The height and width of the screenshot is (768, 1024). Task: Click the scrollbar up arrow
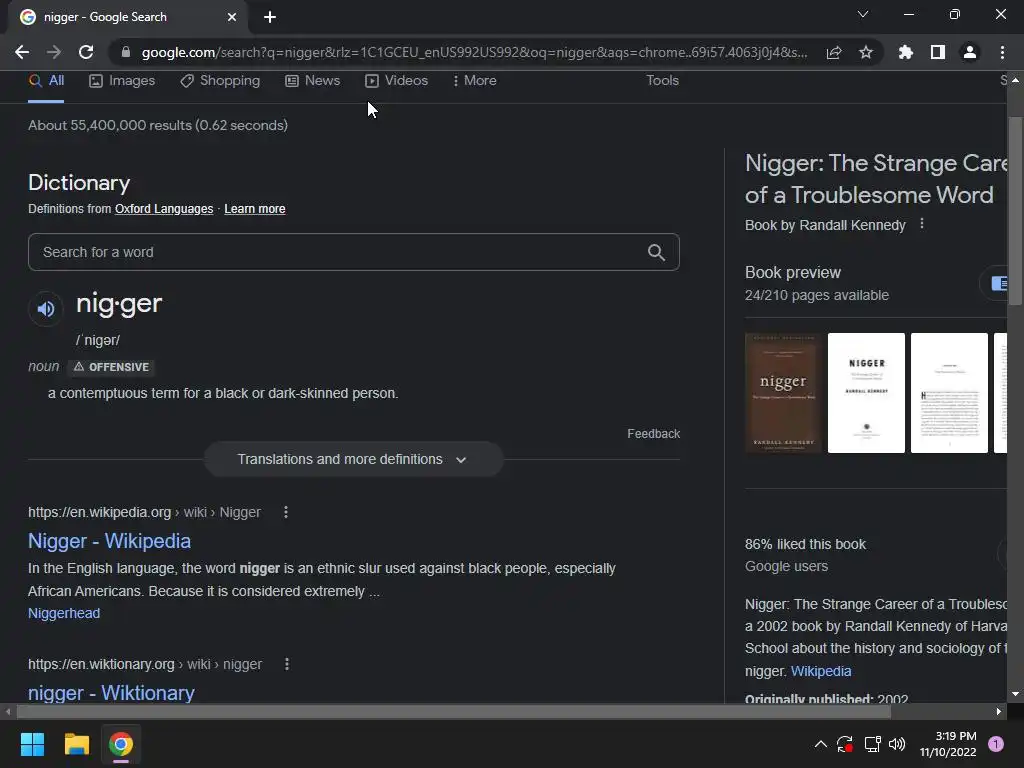click(1015, 80)
